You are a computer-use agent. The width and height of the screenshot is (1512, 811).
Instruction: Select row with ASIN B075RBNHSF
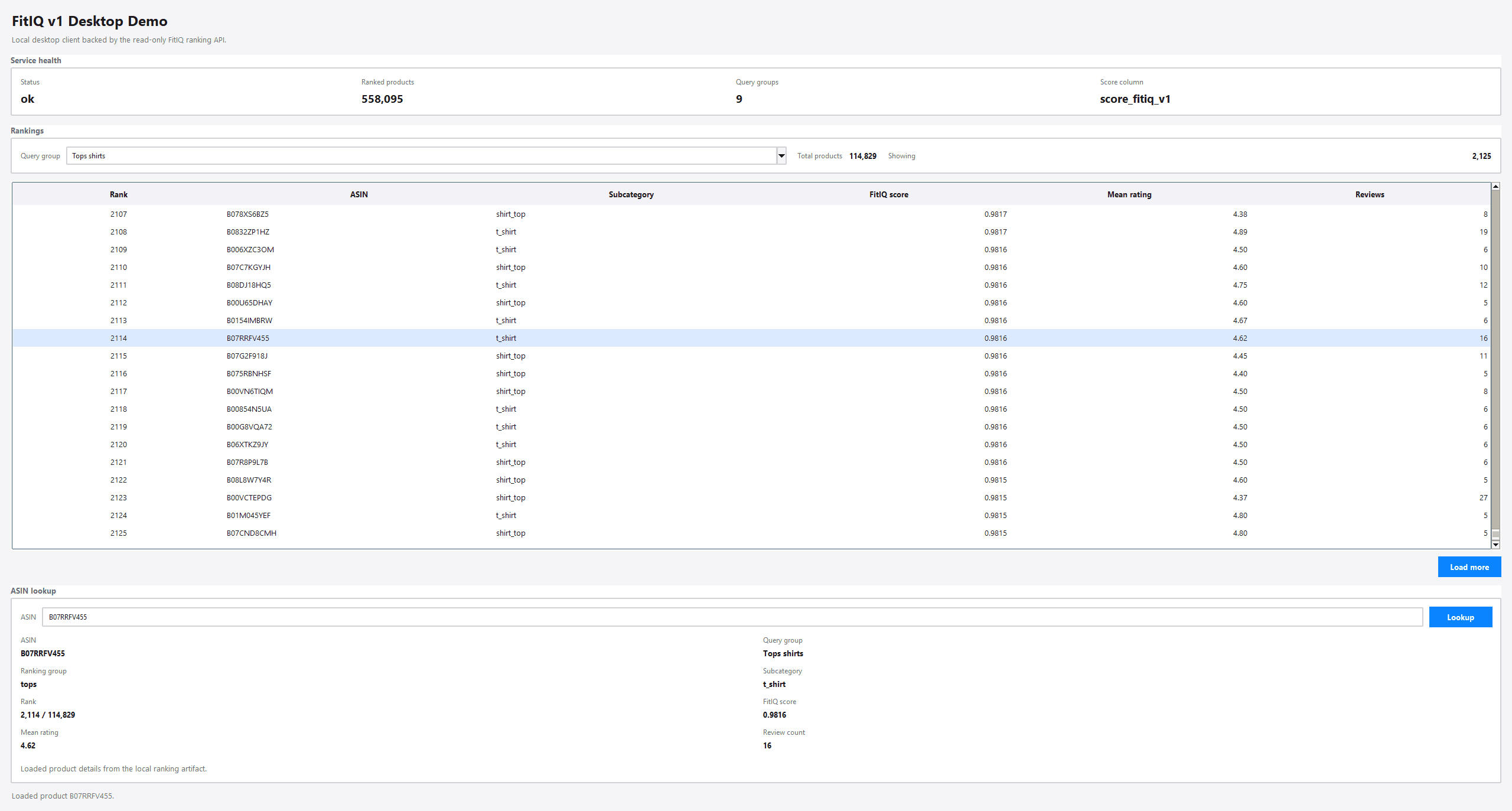pyautogui.click(x=751, y=373)
